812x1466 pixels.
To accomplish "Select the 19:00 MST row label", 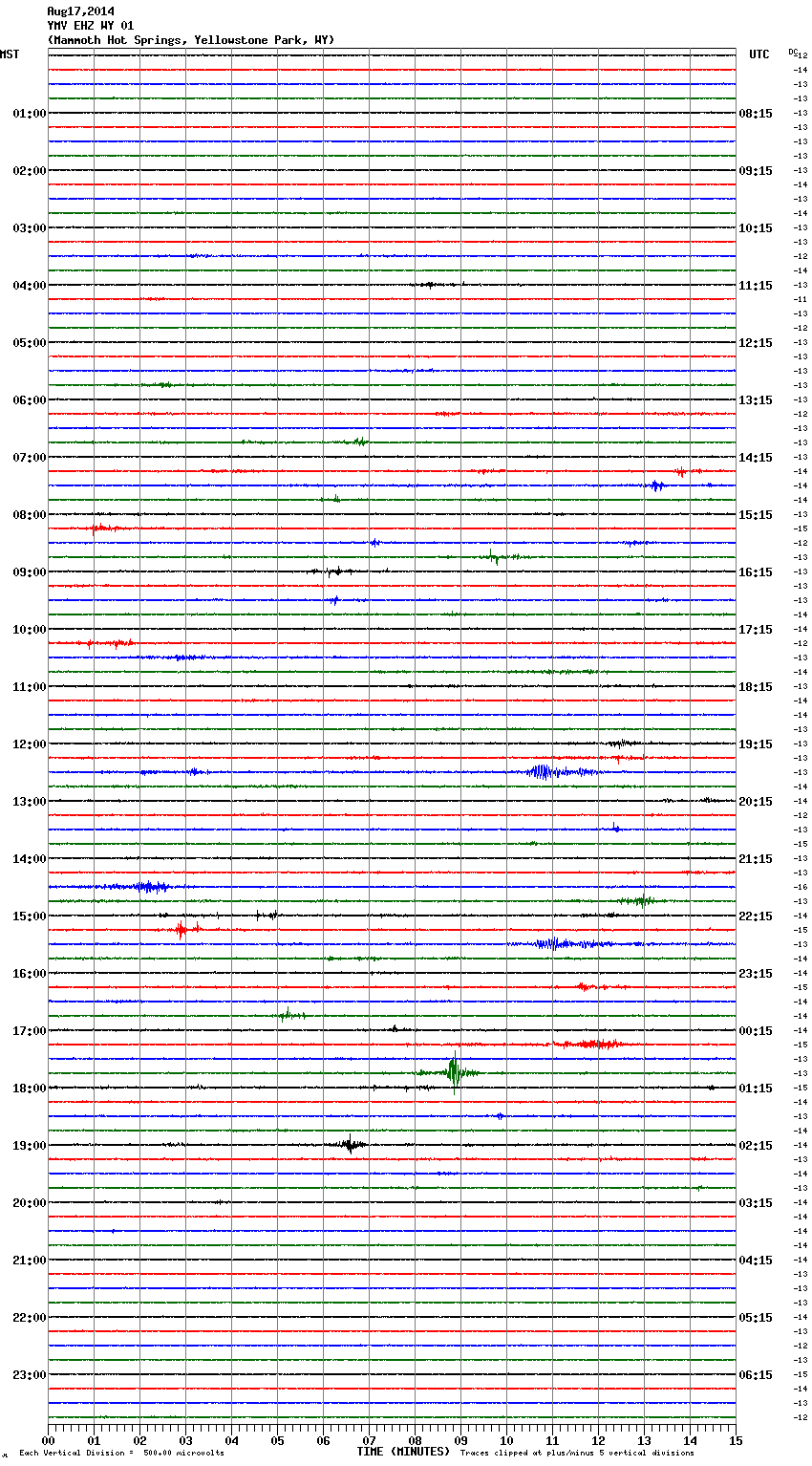I will (30, 1146).
